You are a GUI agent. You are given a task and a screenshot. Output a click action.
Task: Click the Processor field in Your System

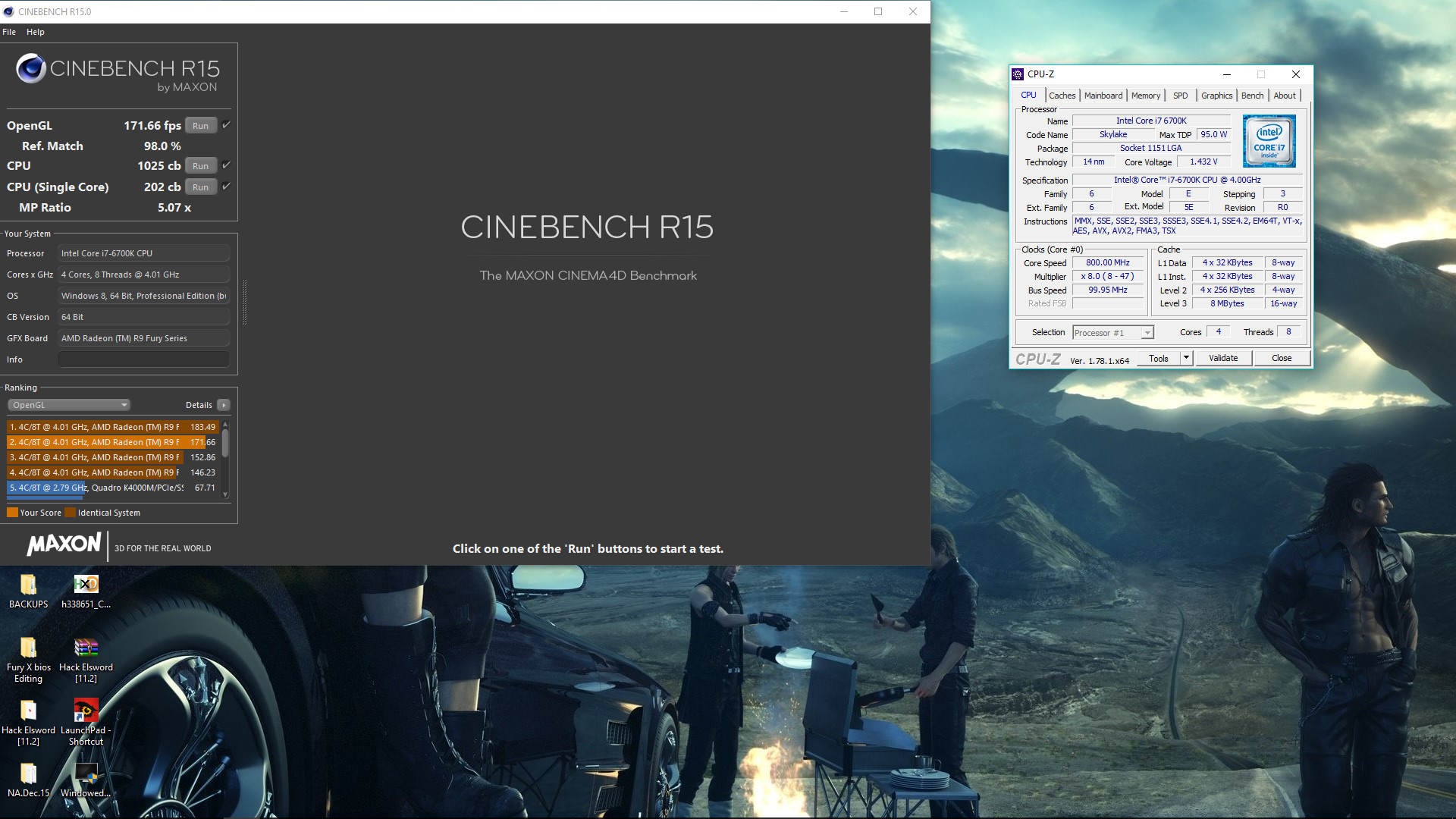click(x=144, y=253)
